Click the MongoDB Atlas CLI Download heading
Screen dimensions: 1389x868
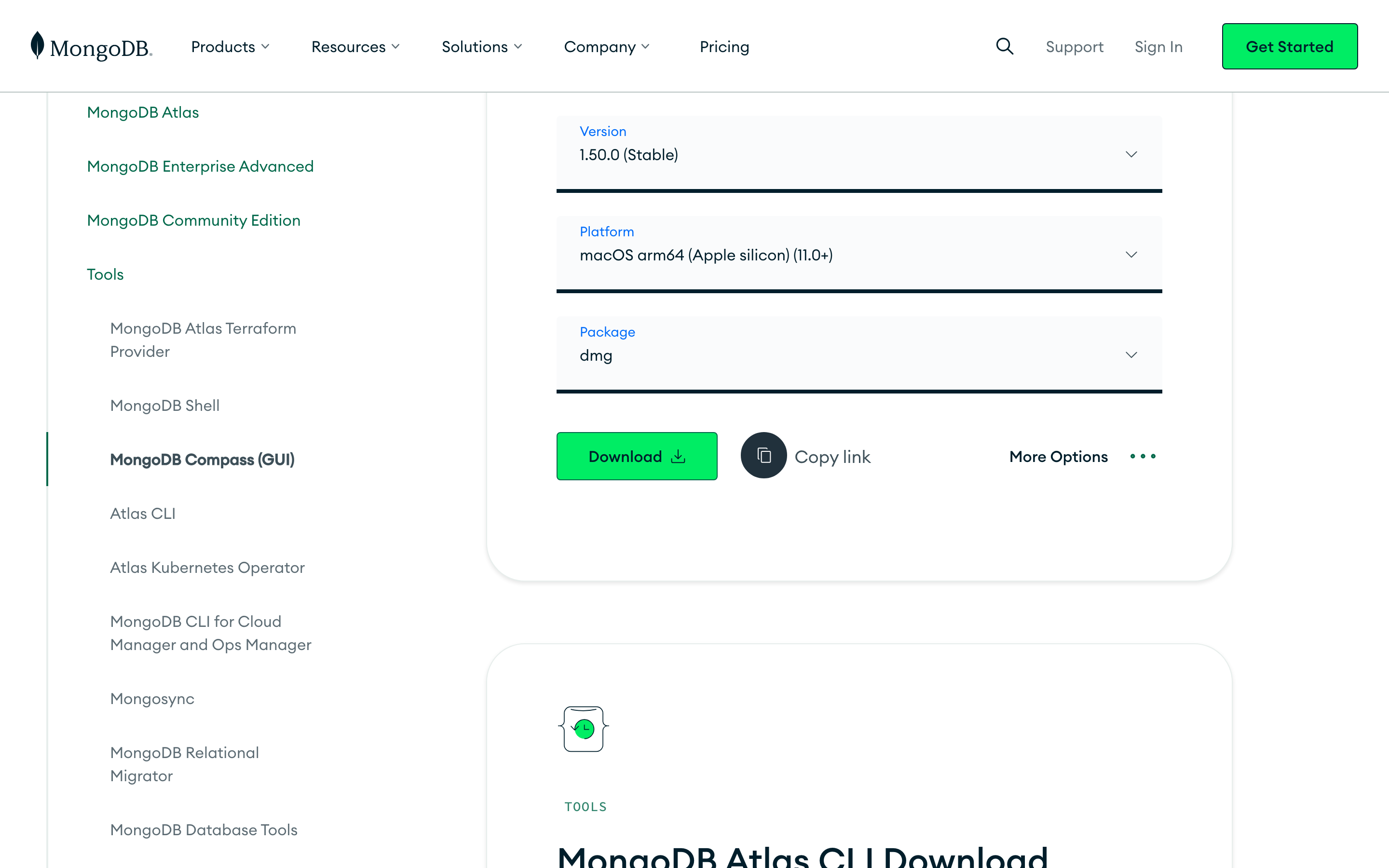click(x=803, y=857)
